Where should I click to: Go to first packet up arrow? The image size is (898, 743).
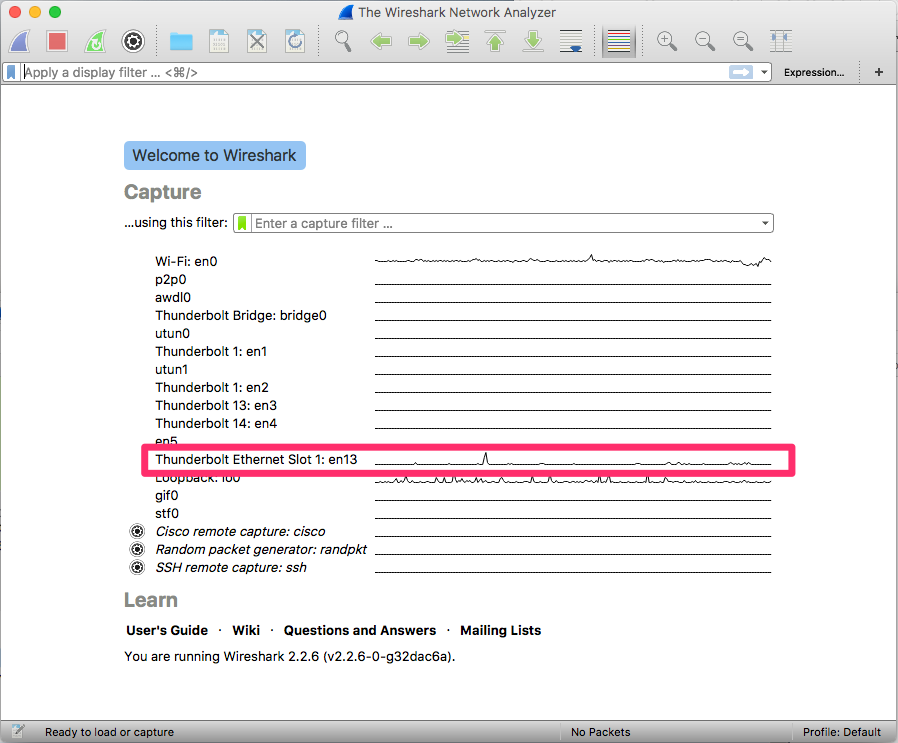click(495, 41)
